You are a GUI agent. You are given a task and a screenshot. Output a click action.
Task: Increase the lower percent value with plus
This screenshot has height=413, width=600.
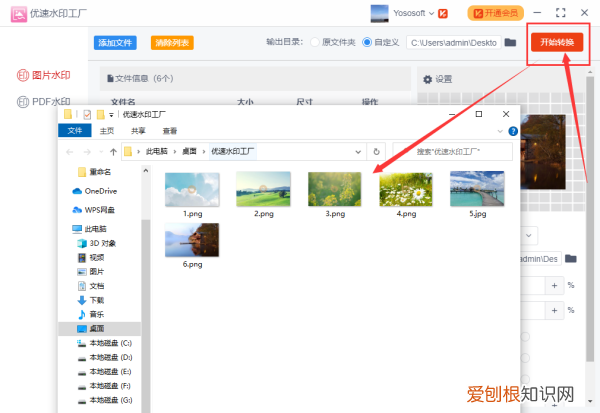(x=554, y=310)
